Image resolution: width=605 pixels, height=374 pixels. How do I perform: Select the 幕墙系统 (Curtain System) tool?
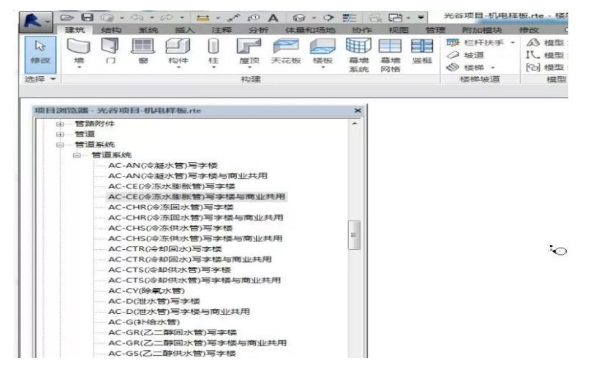359,55
